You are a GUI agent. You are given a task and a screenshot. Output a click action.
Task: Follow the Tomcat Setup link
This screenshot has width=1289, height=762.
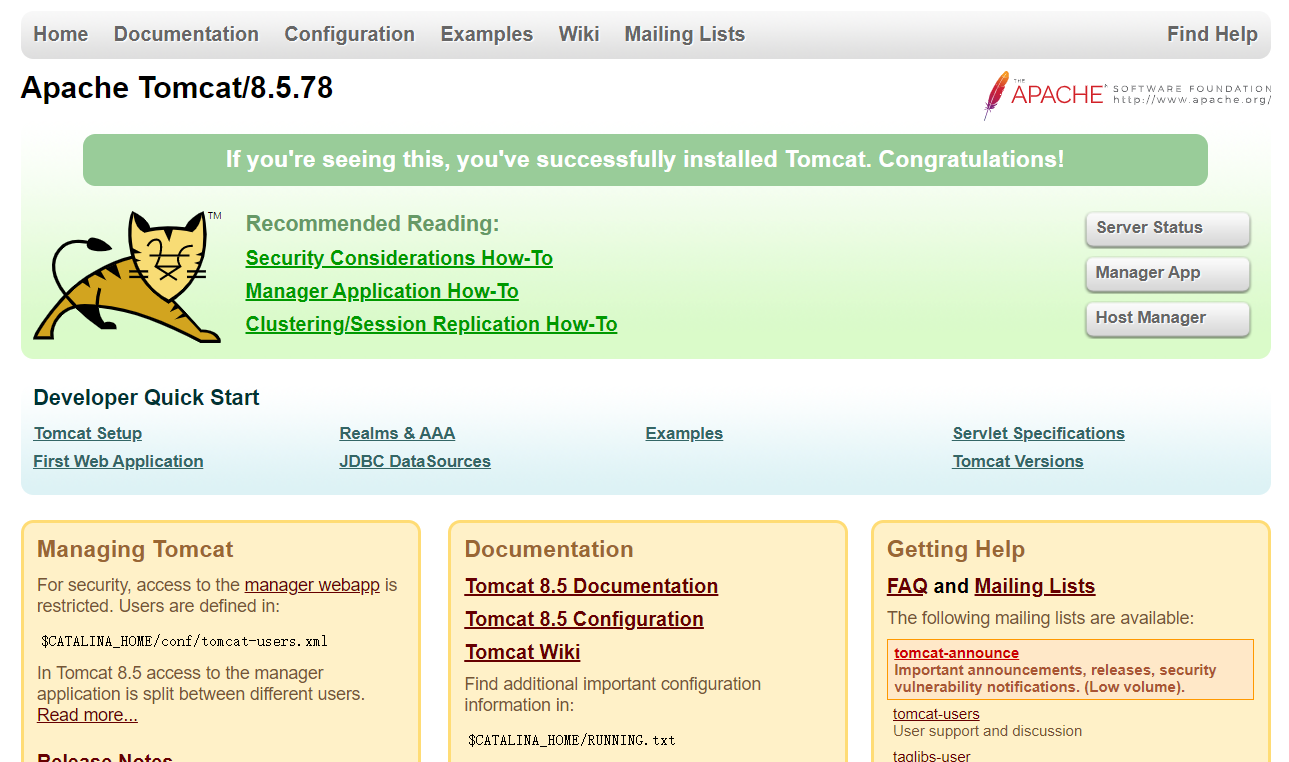pyautogui.click(x=88, y=433)
